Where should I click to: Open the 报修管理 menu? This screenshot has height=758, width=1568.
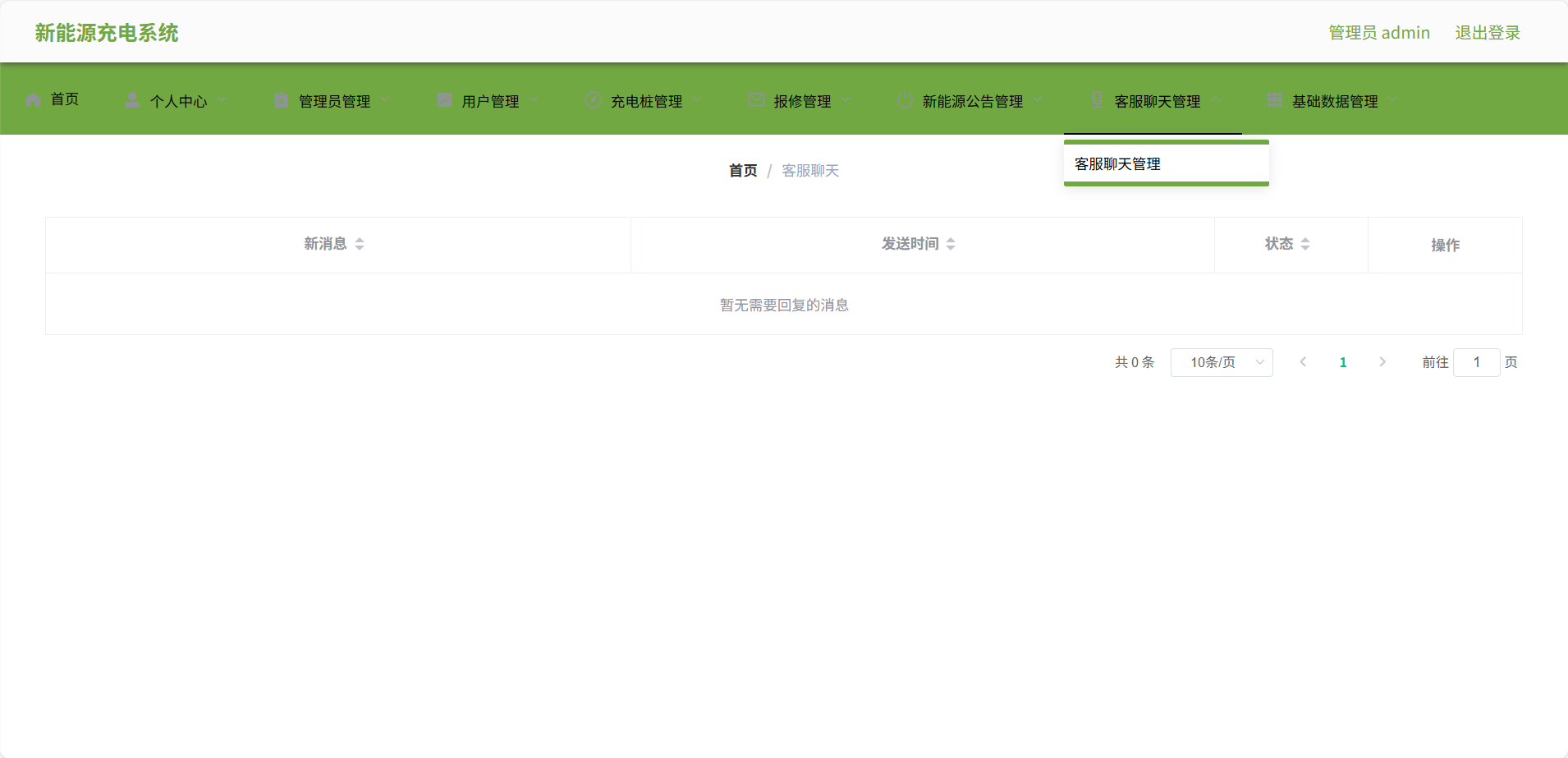[800, 100]
